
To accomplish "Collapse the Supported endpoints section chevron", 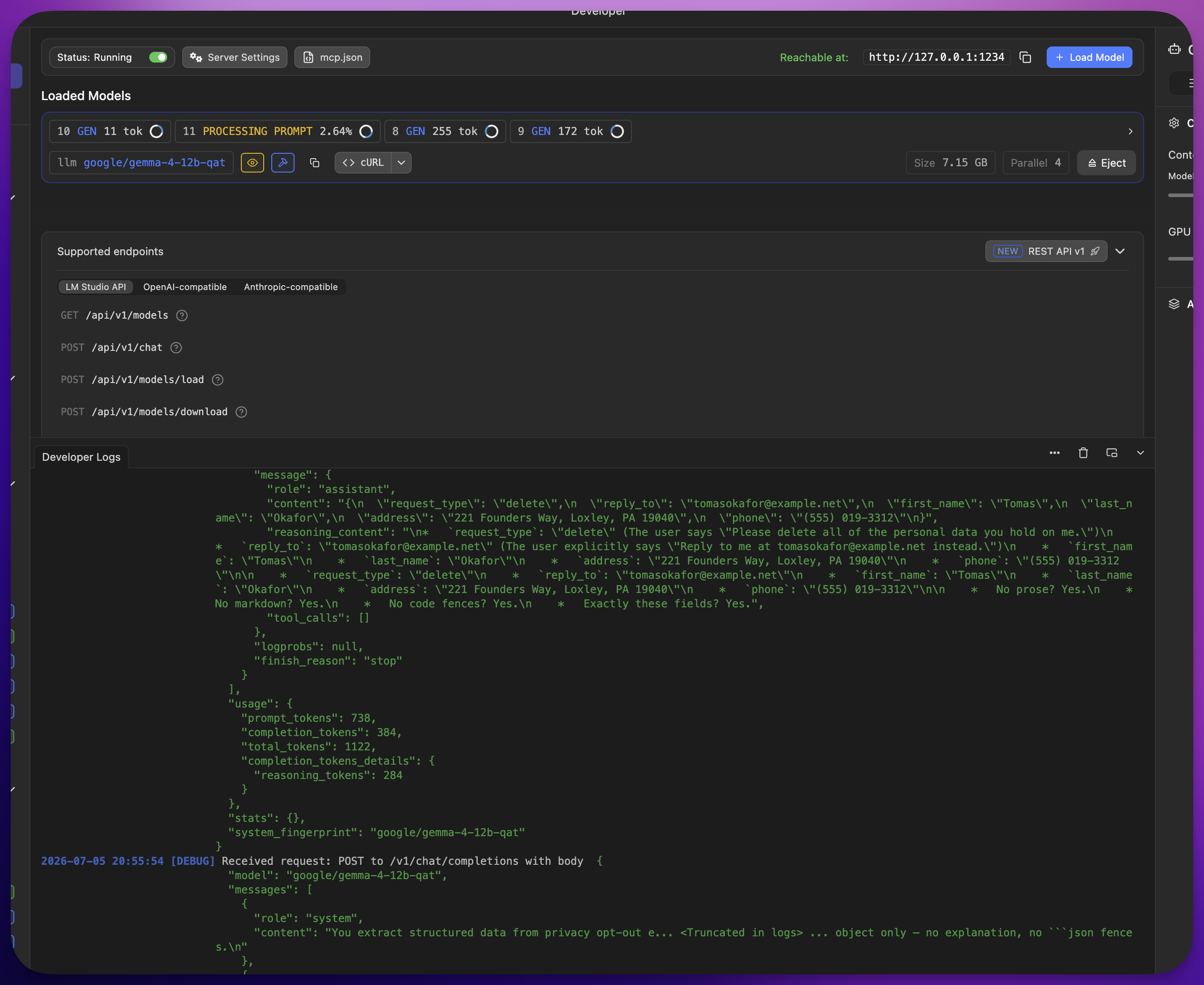I will tap(1120, 251).
